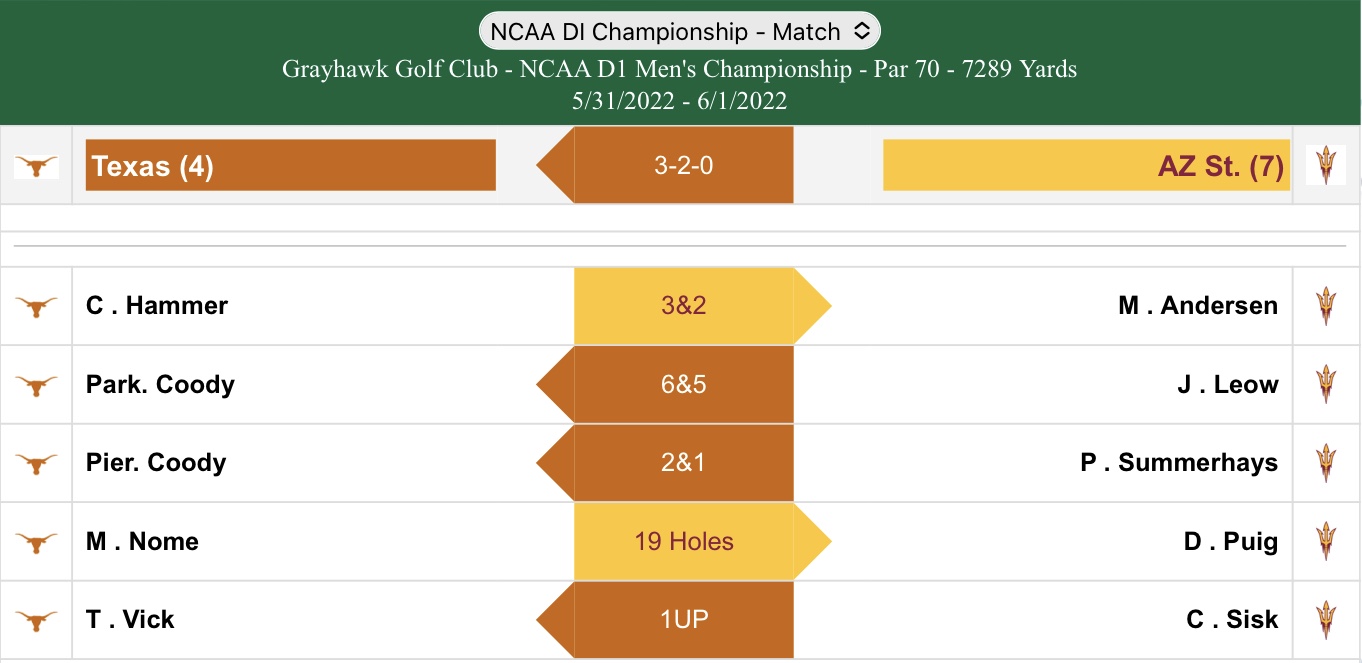The height and width of the screenshot is (663, 1362).
Task: Click Longhorns icon beside M. Nome
Action: tap(36, 542)
